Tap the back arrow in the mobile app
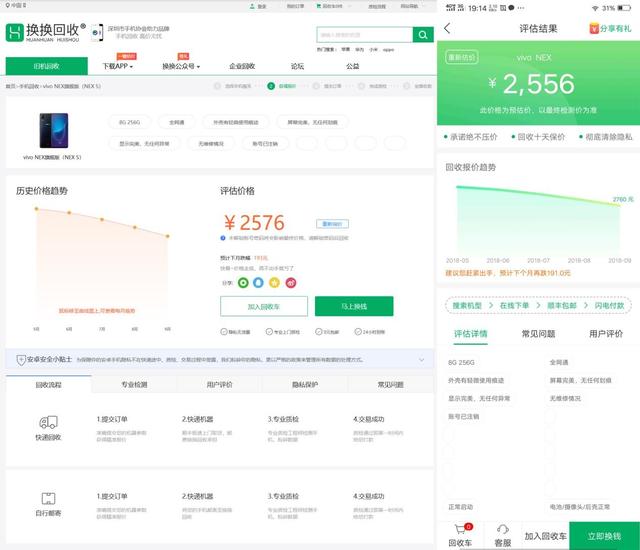 (447, 28)
